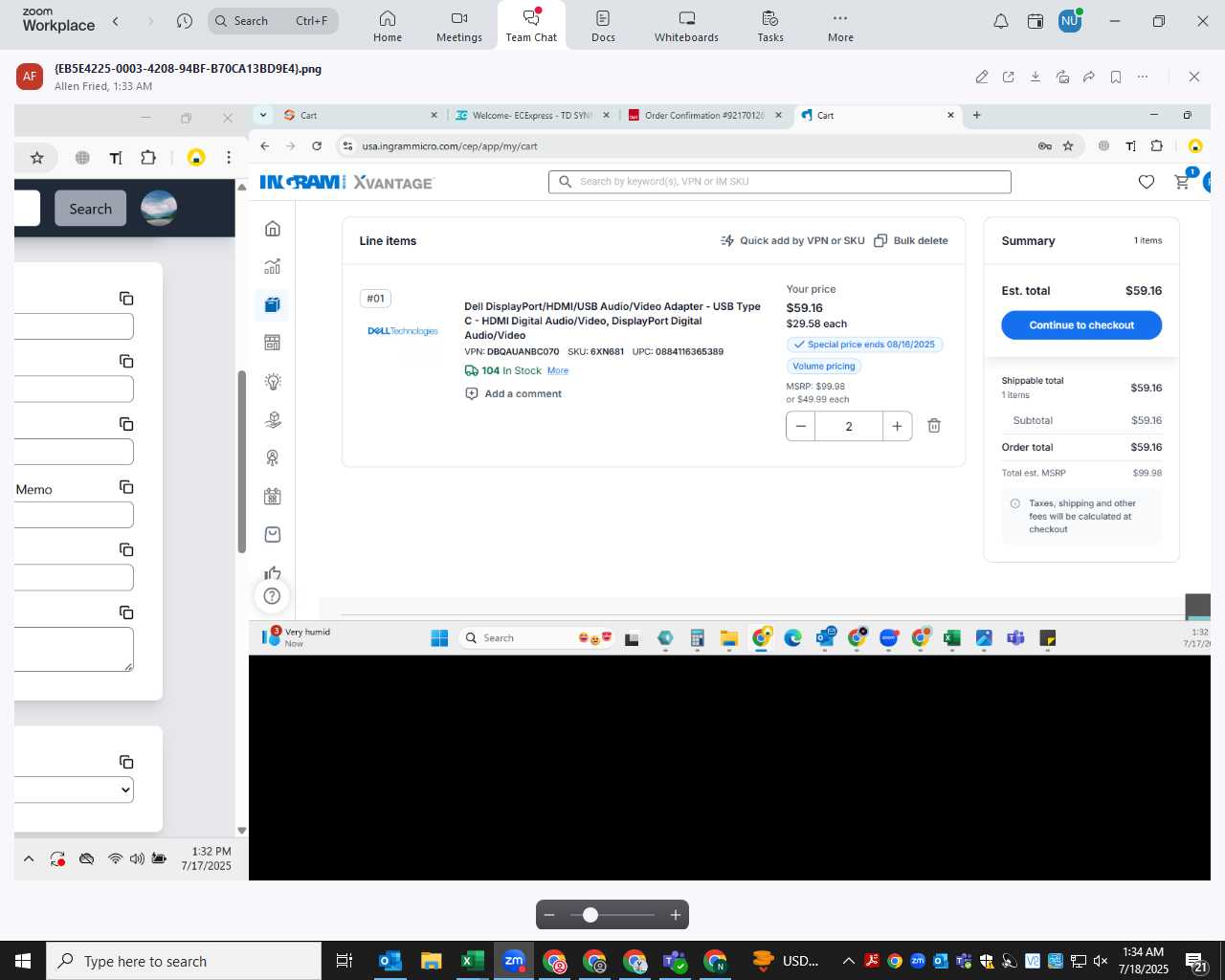Open Zoom history clock icon
Screen dimensions: 1225x980
[x=185, y=21]
